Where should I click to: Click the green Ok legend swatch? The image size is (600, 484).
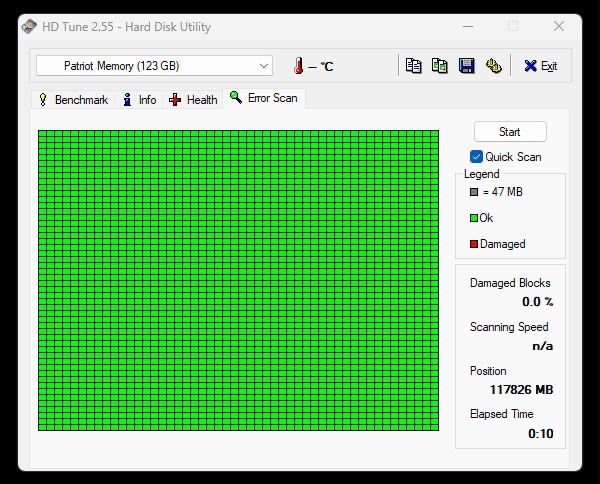(x=474, y=218)
